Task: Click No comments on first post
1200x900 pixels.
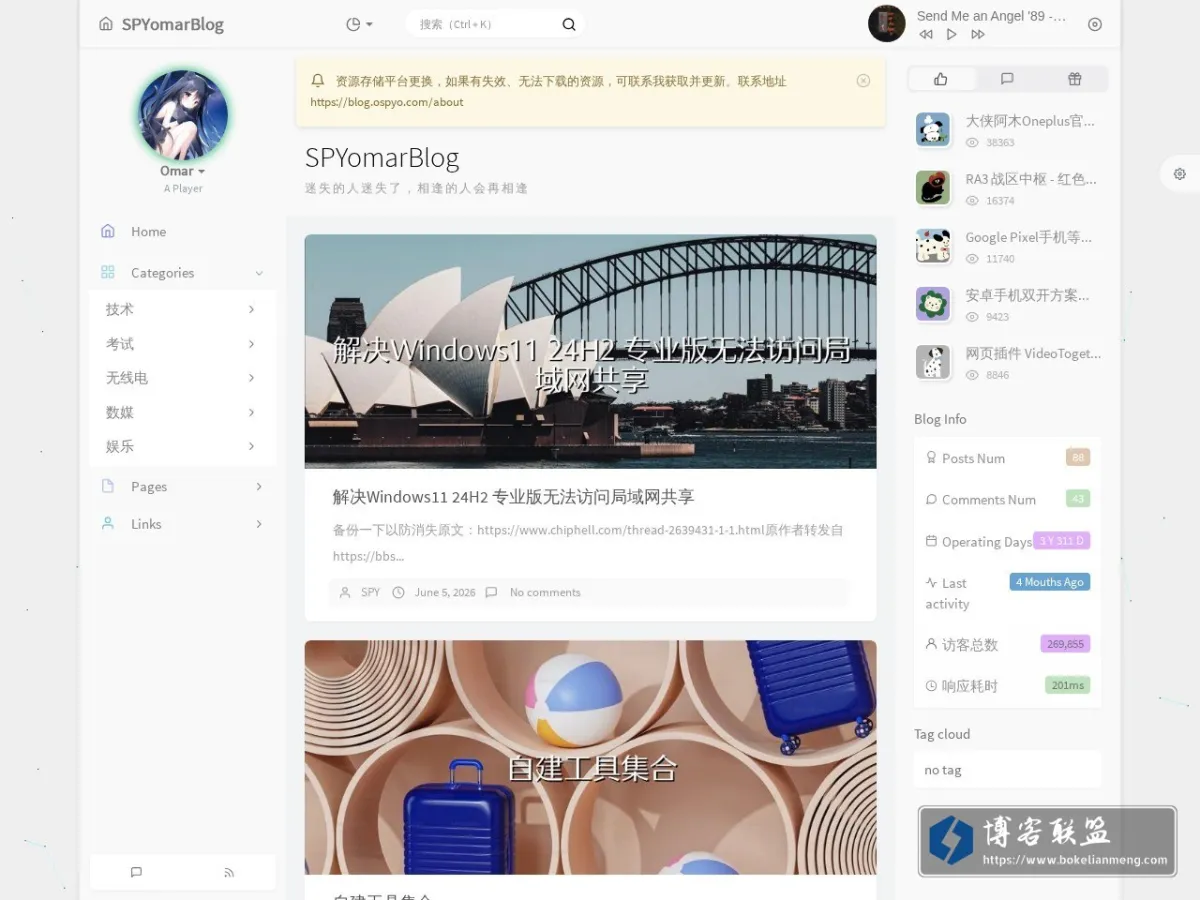Action: click(x=545, y=592)
